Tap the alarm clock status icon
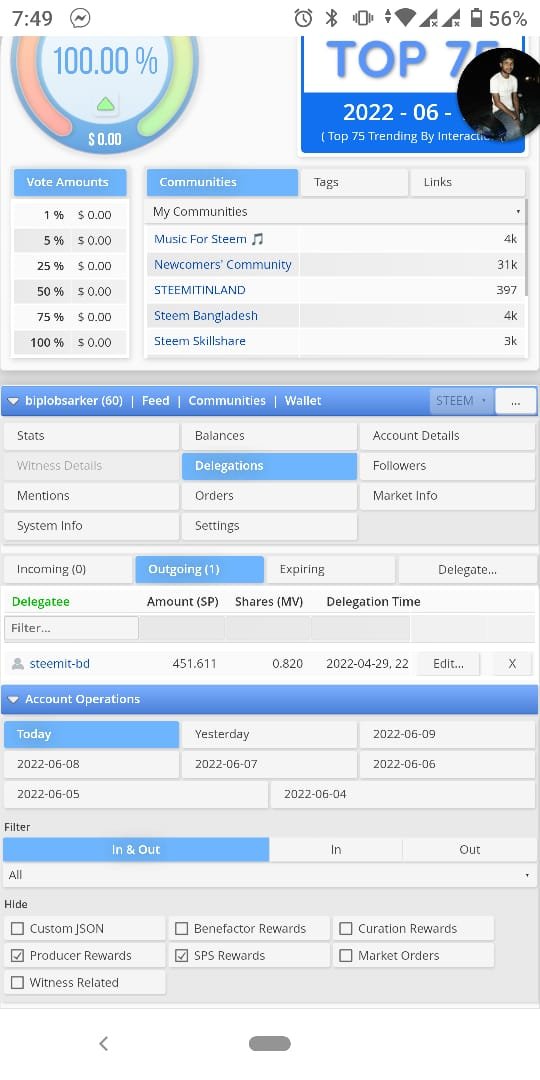Screen dimensions: 540x1080 303,18
